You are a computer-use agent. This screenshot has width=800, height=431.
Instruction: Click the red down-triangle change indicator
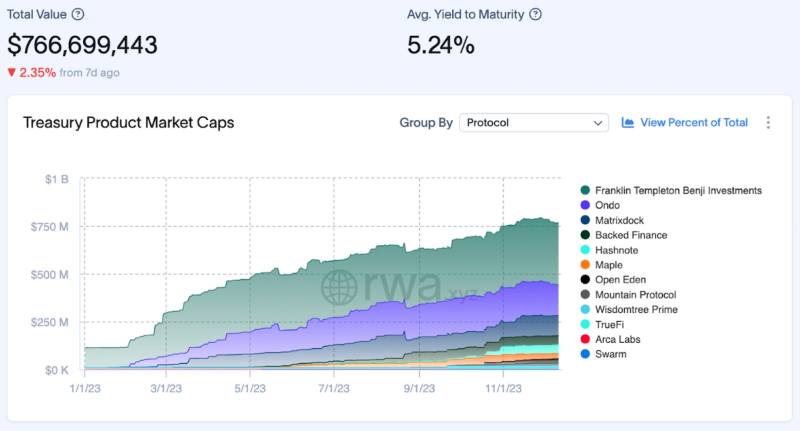coord(11,72)
